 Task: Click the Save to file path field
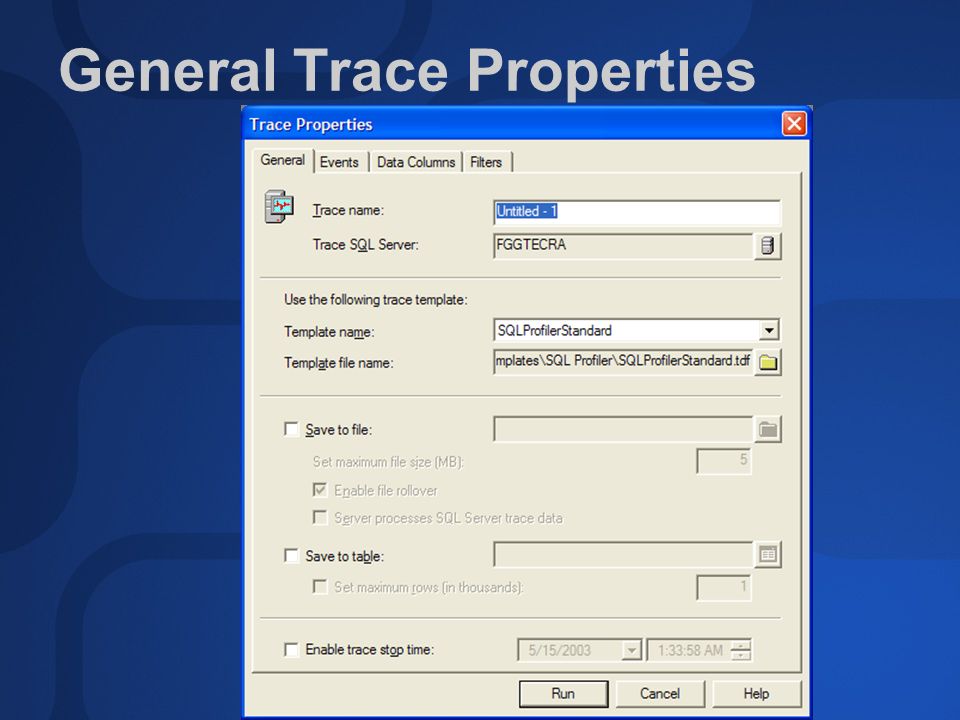click(x=623, y=430)
